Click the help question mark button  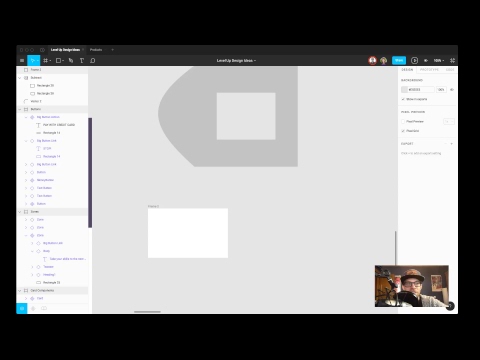click(450, 306)
